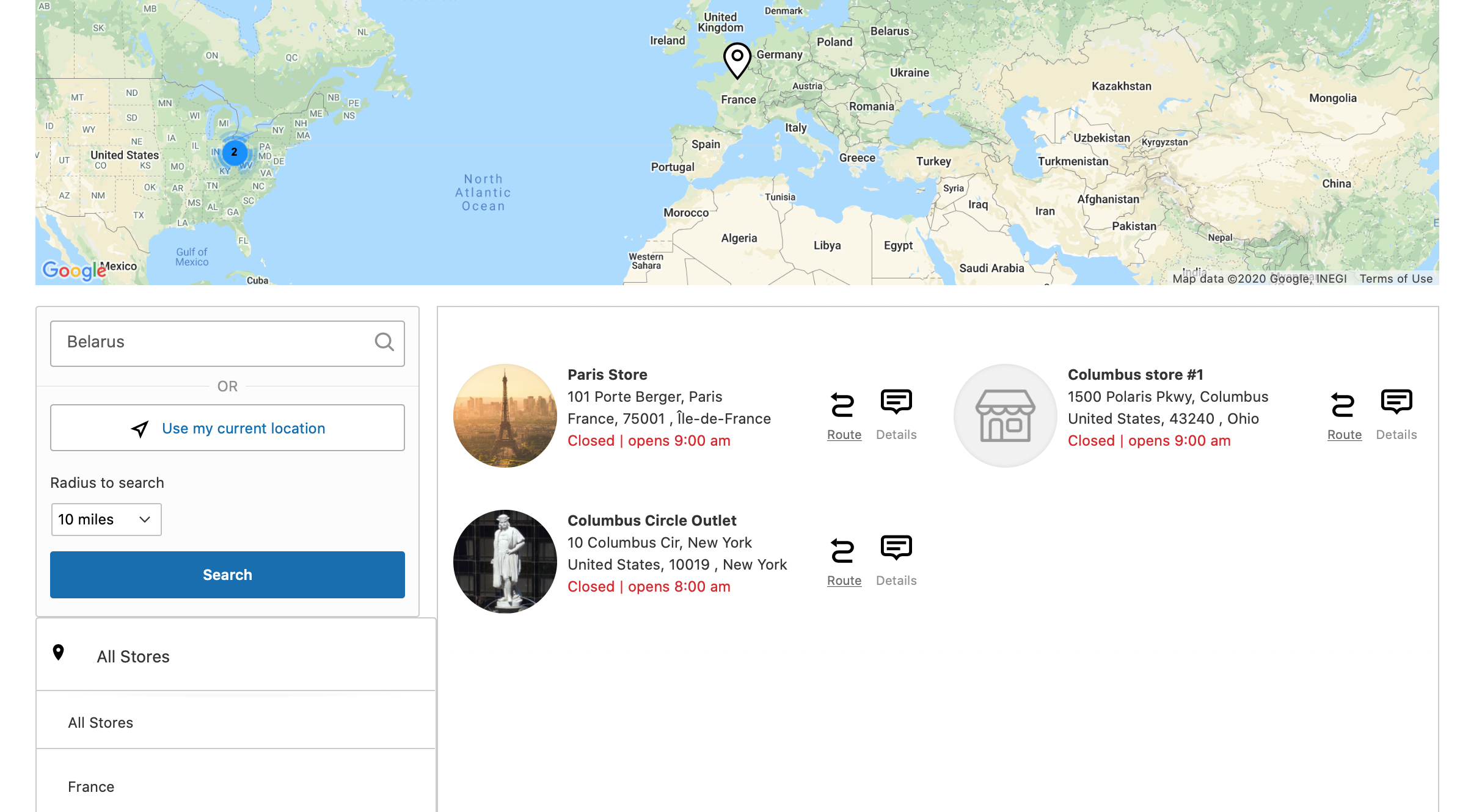
Task: Click the map pin marker over France
Action: [737, 60]
